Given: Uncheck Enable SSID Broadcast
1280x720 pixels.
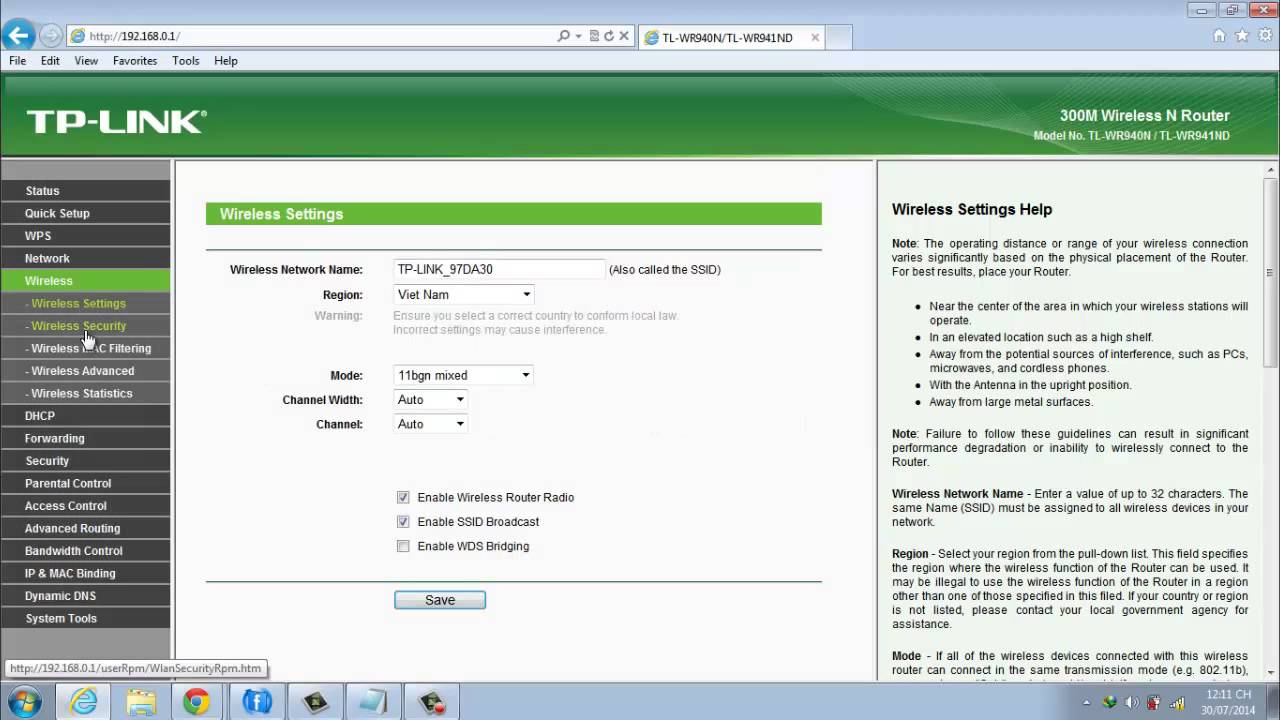Looking at the screenshot, I should pyautogui.click(x=403, y=522).
